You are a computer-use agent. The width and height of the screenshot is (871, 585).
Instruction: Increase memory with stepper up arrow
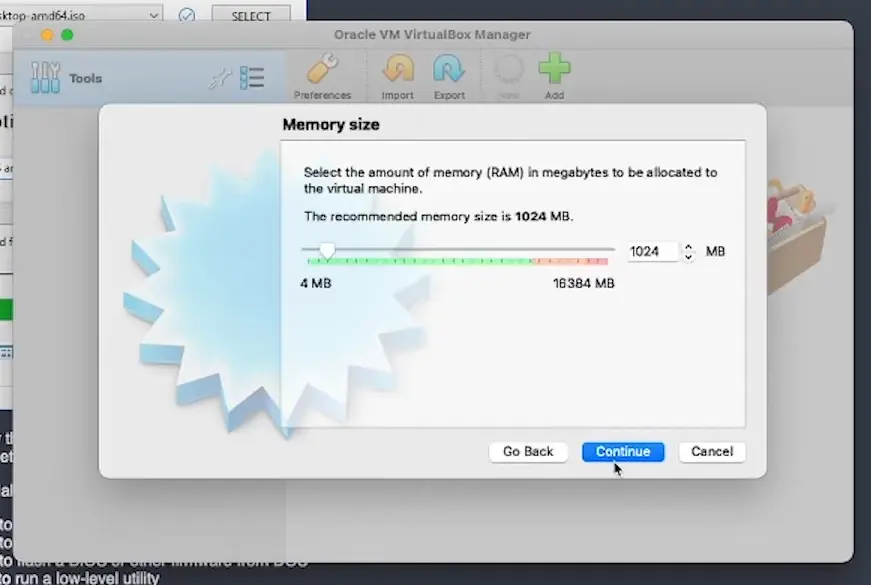point(688,247)
